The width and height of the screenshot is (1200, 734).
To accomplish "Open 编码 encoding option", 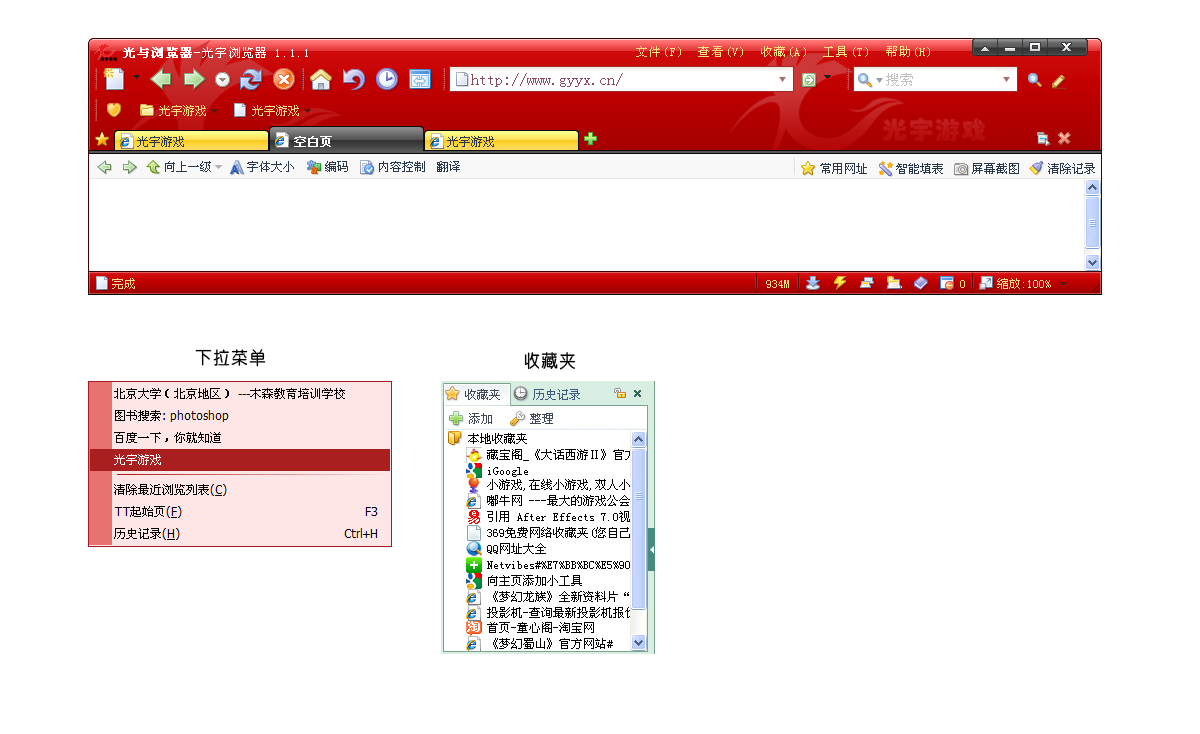I will tap(328, 168).
